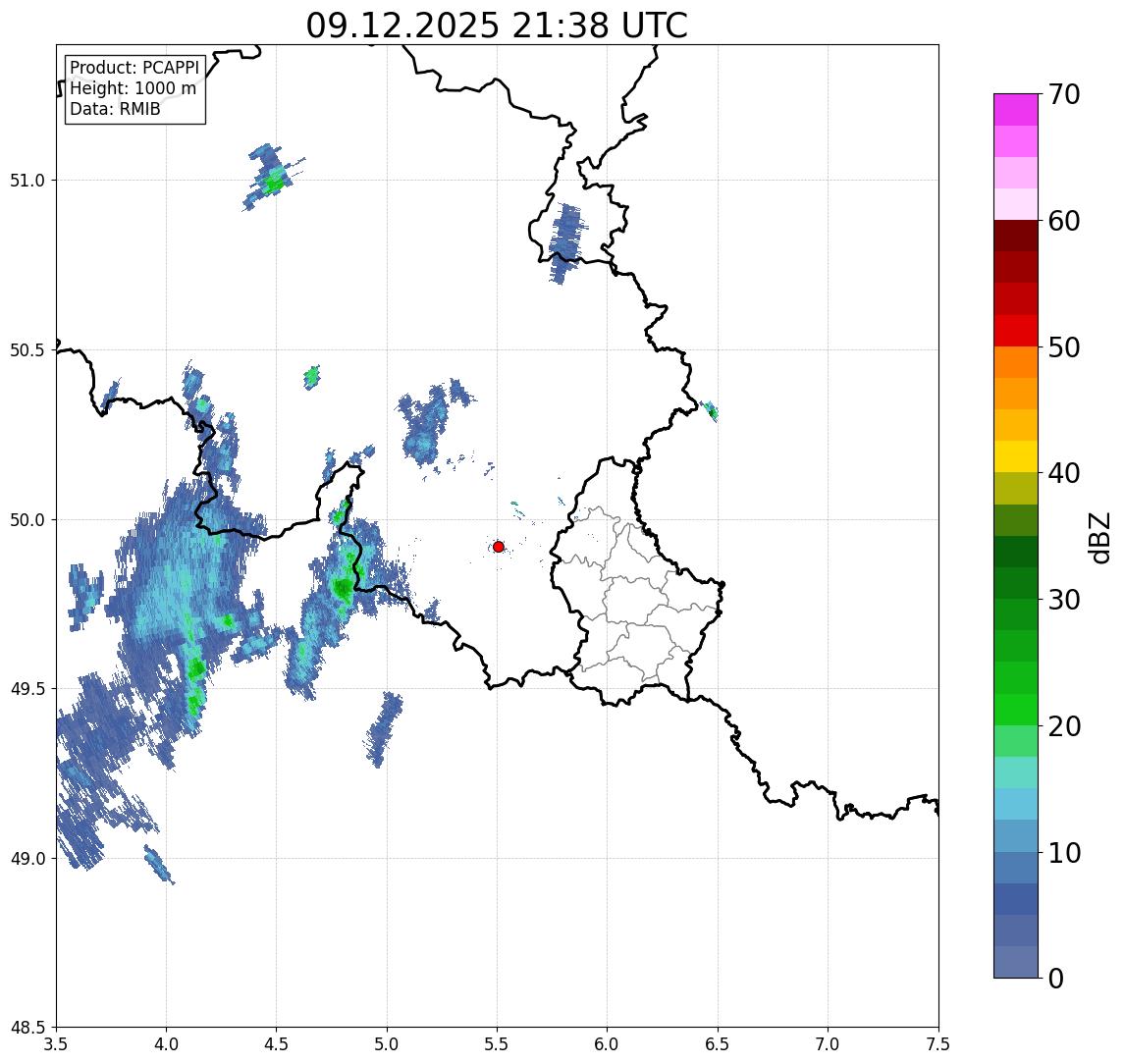Click the longitude axis label 5.5
Screen dimensions: 1124x1064
pos(498,1044)
